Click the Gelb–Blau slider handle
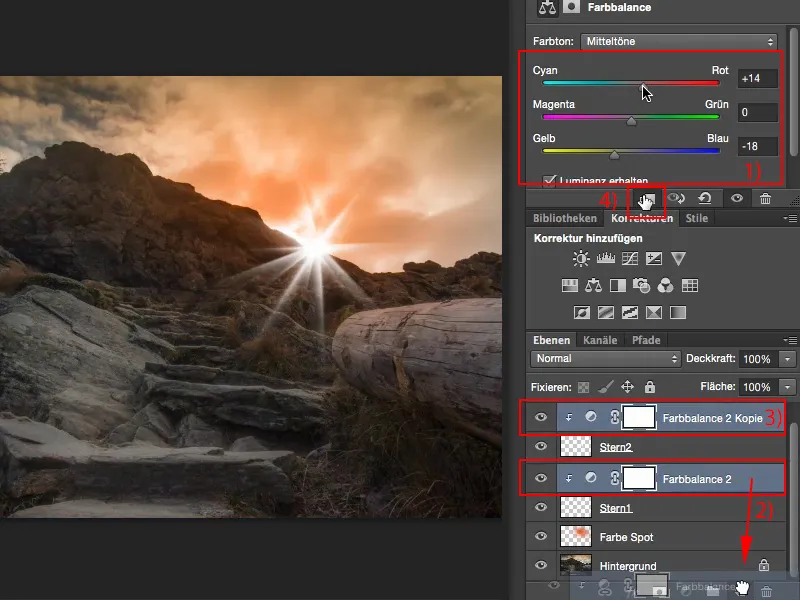800x600 pixels. click(614, 155)
